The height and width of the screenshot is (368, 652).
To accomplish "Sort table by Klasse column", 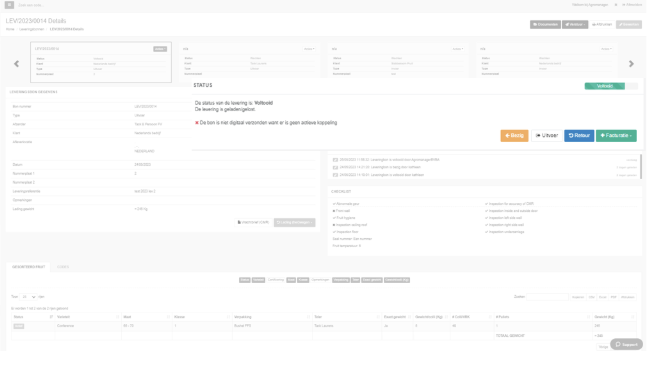I will 202,317.
